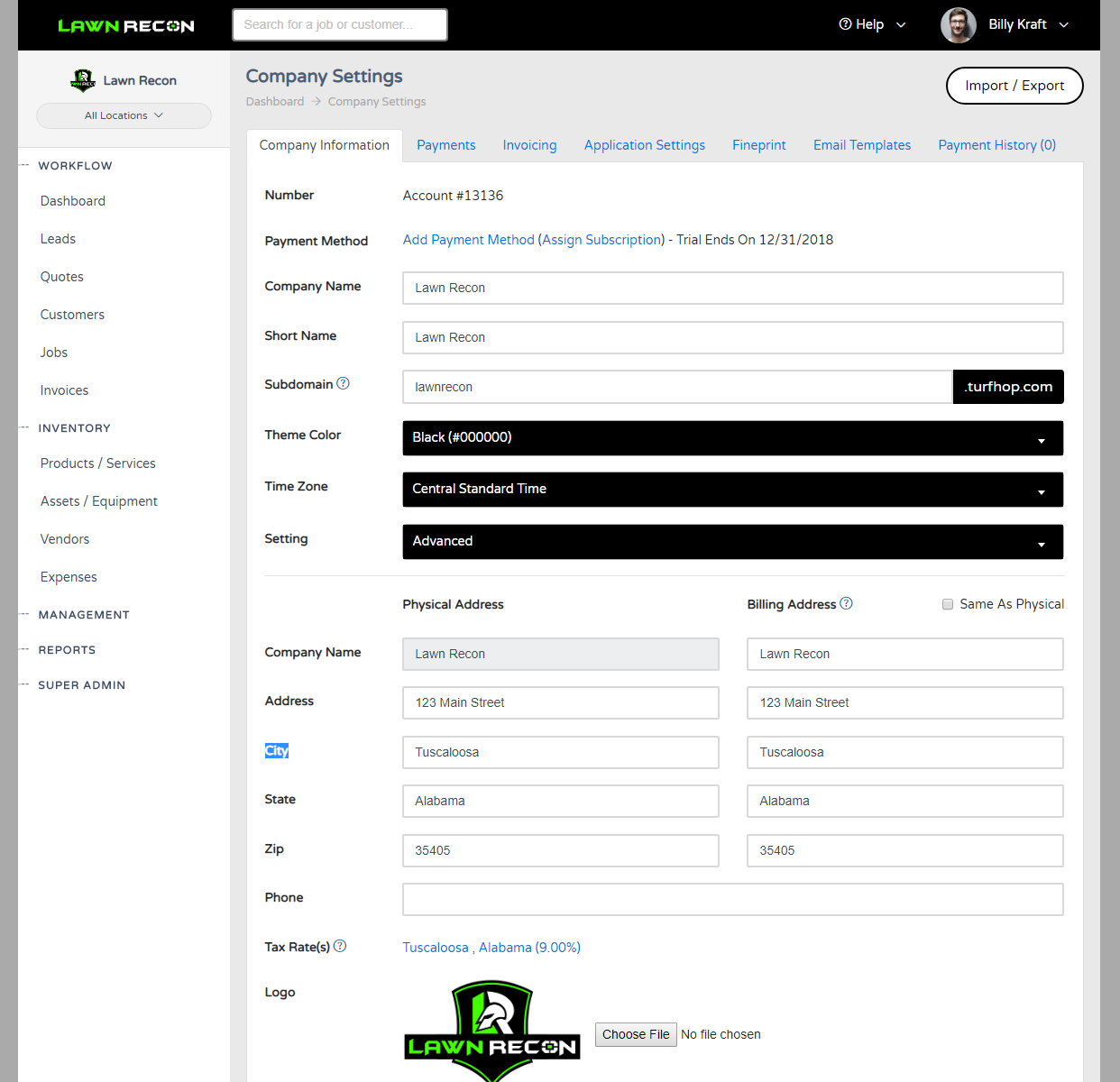Open the Fineprint tab
Viewport: 1120px width, 1082px height.
tap(758, 145)
